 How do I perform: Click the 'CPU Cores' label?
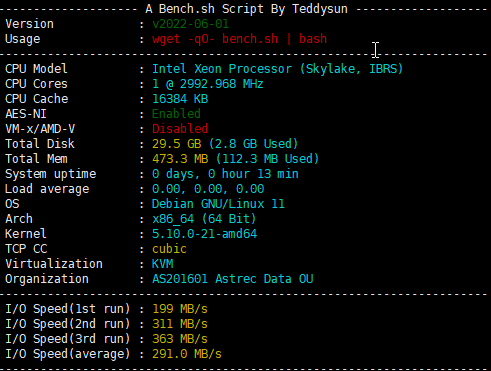pyautogui.click(x=36, y=84)
